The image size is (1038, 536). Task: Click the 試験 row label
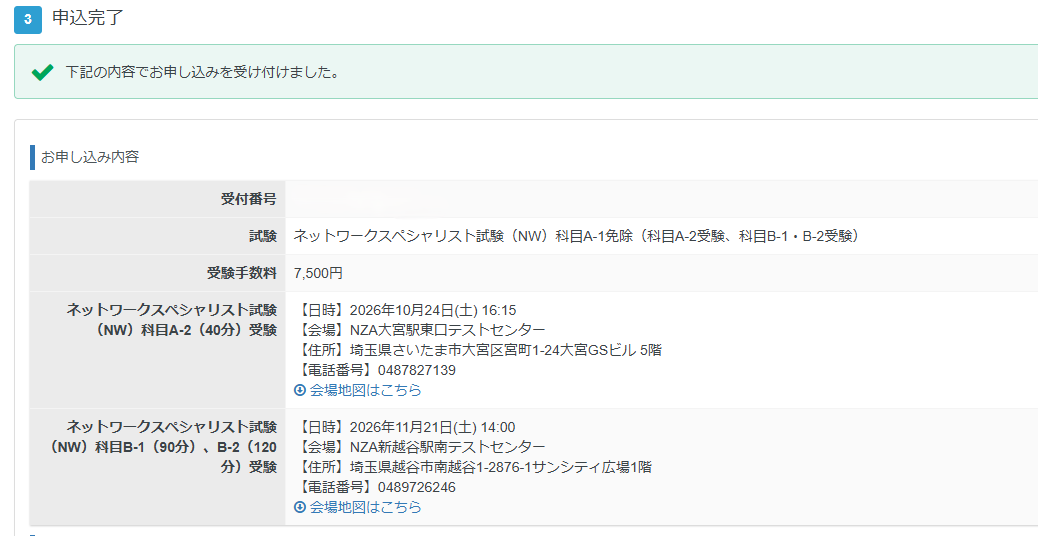pyautogui.click(x=263, y=236)
